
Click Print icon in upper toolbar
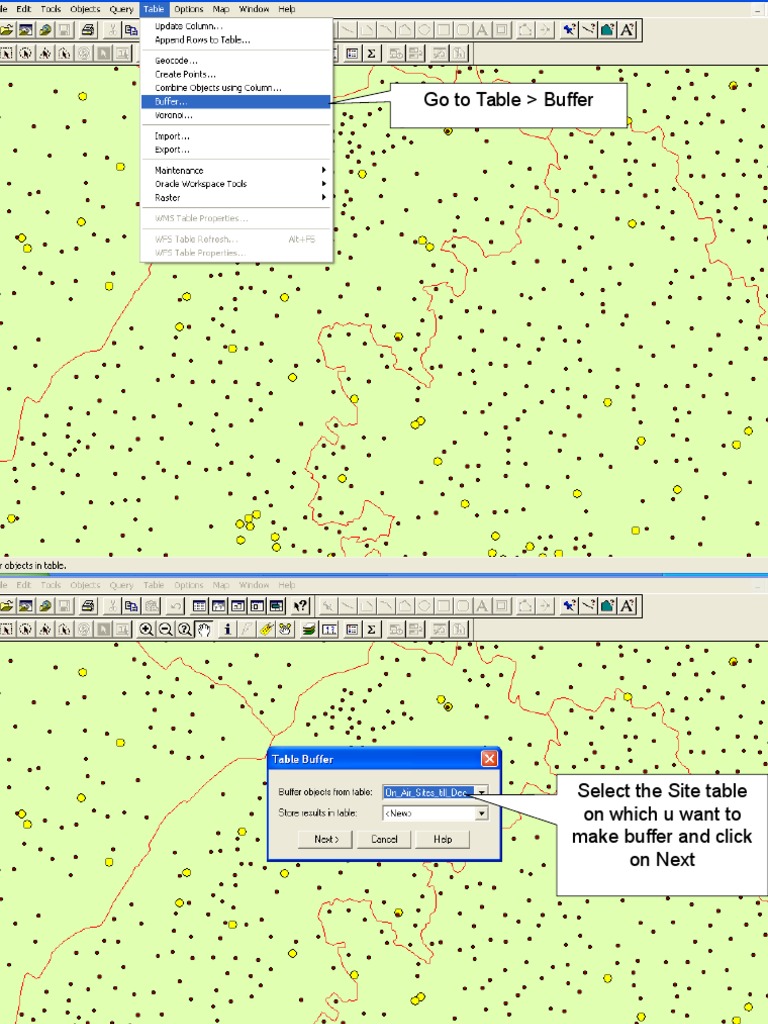(x=88, y=30)
